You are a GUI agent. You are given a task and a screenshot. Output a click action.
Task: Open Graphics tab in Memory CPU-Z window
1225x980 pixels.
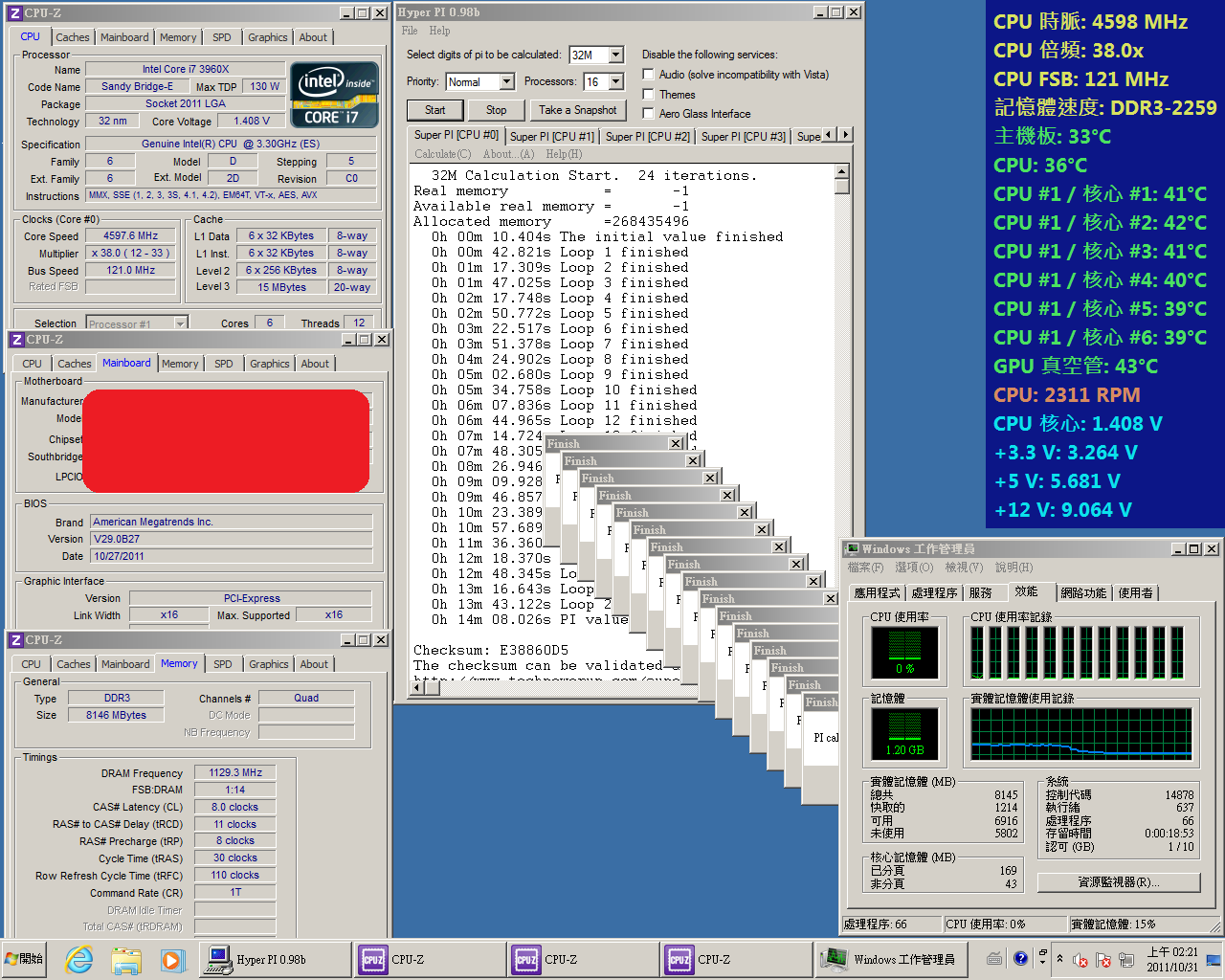point(269,664)
